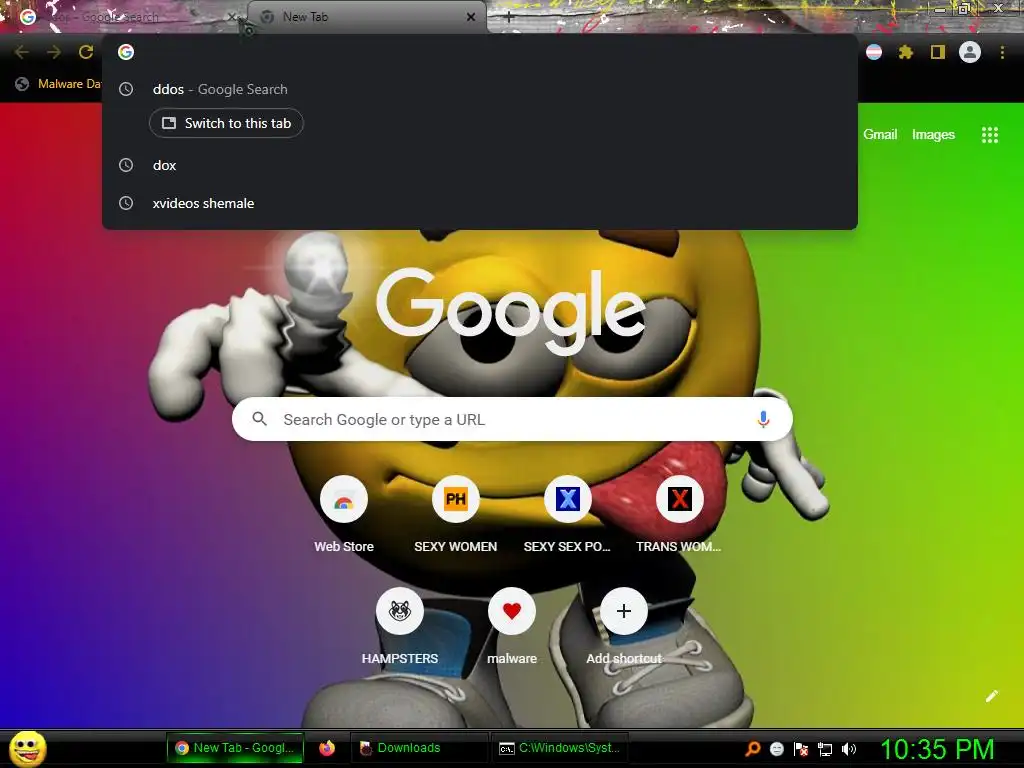Click the Gmail link
Screen dimensions: 1024x768
click(880, 134)
